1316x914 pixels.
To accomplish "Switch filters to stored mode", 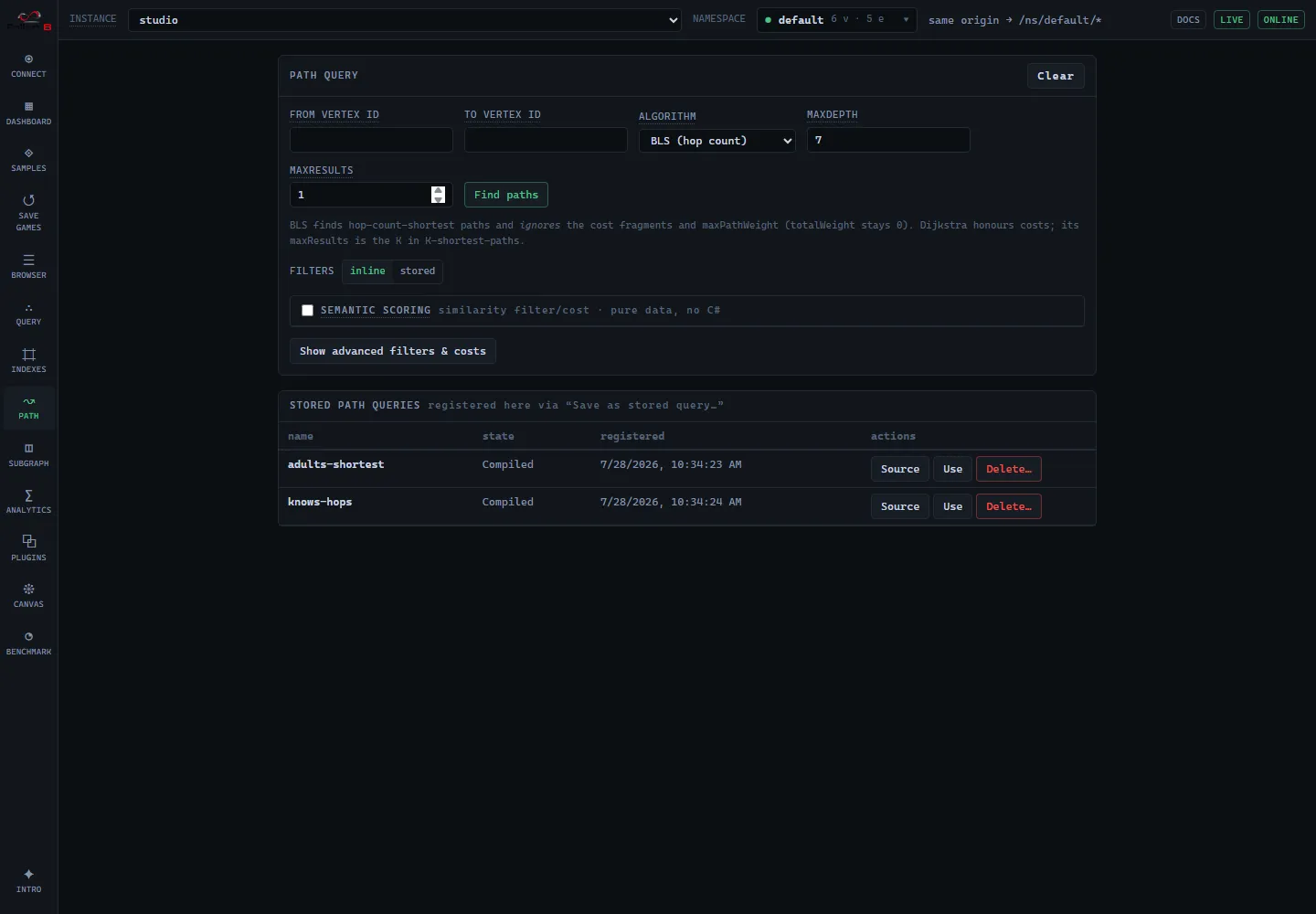I will (x=418, y=271).
